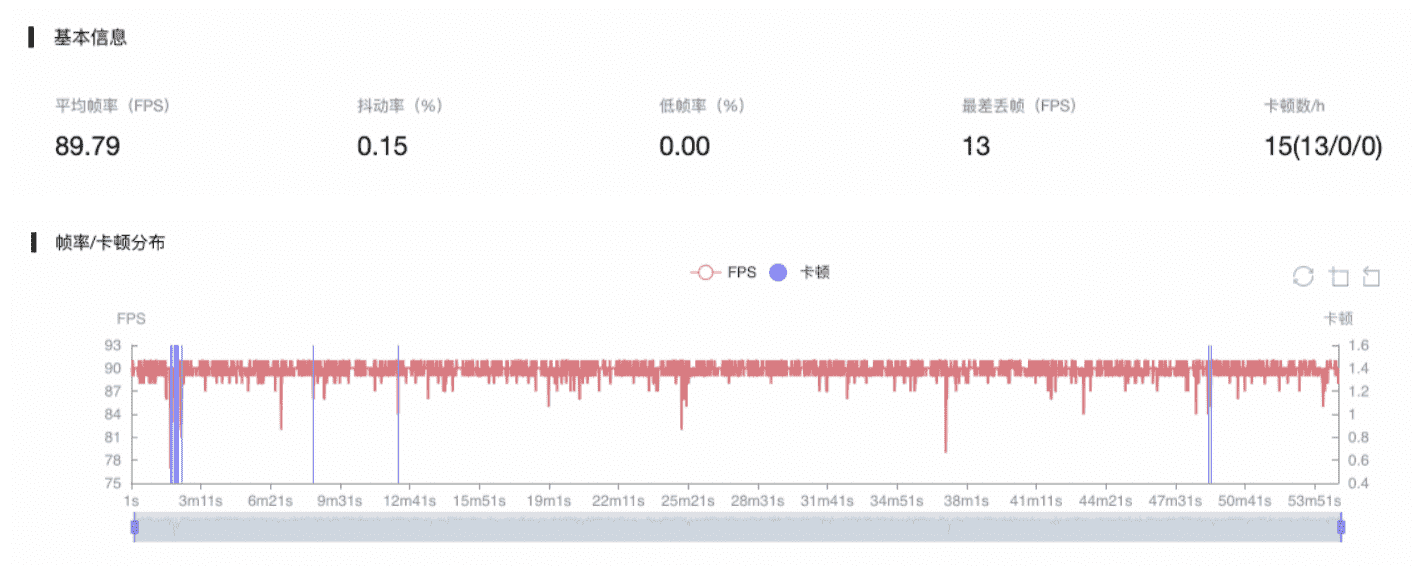The image size is (1414, 574).
Task: Click the 31m41s time axis label
Action: 828,500
